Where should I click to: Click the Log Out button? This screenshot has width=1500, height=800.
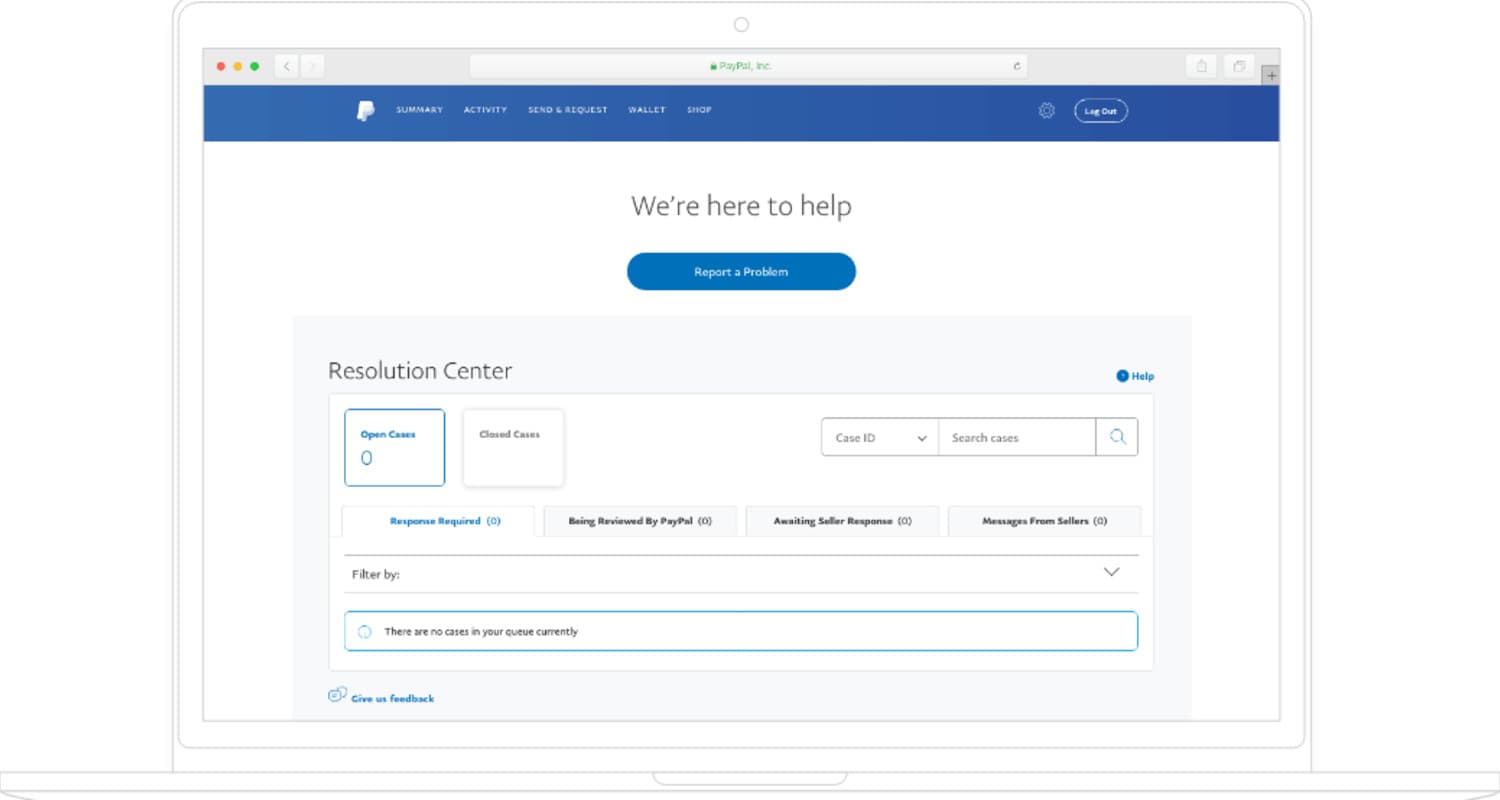pos(1100,111)
